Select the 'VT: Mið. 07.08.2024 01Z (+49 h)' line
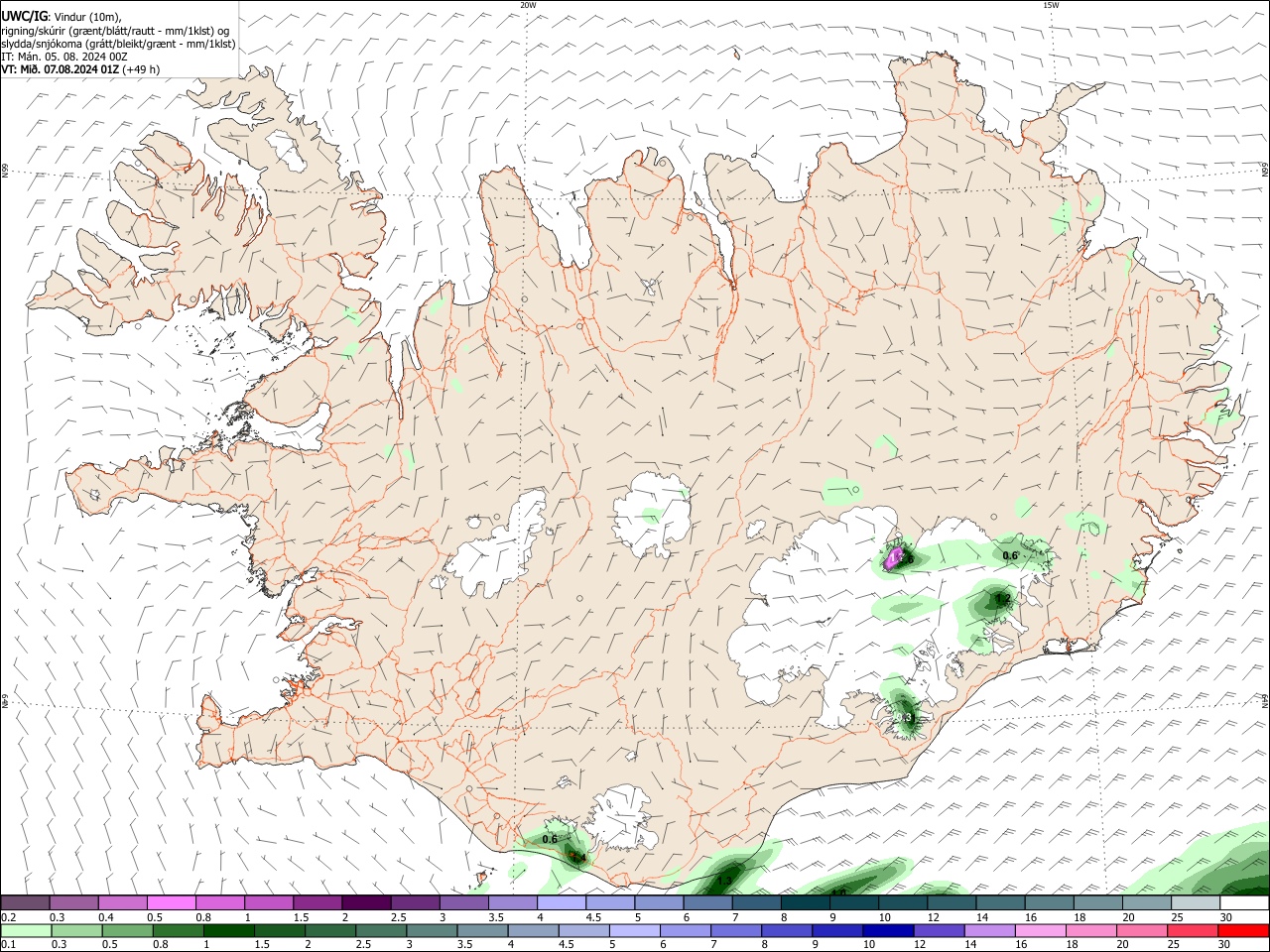This screenshot has width=1270, height=952. tap(80, 69)
